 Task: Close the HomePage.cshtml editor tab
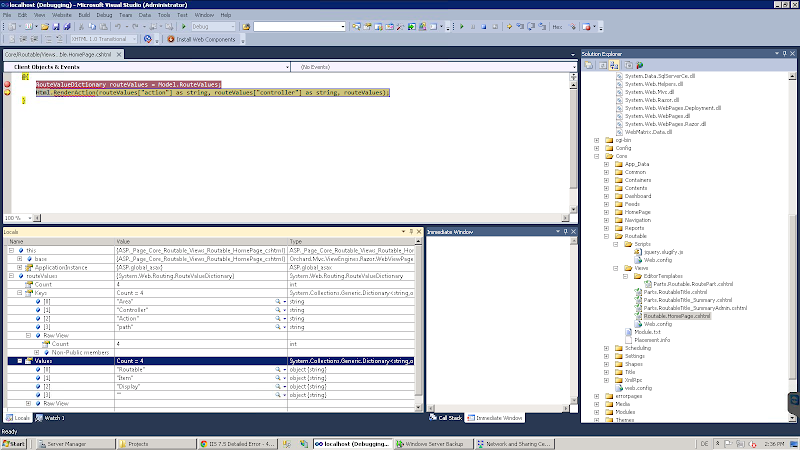(119, 55)
